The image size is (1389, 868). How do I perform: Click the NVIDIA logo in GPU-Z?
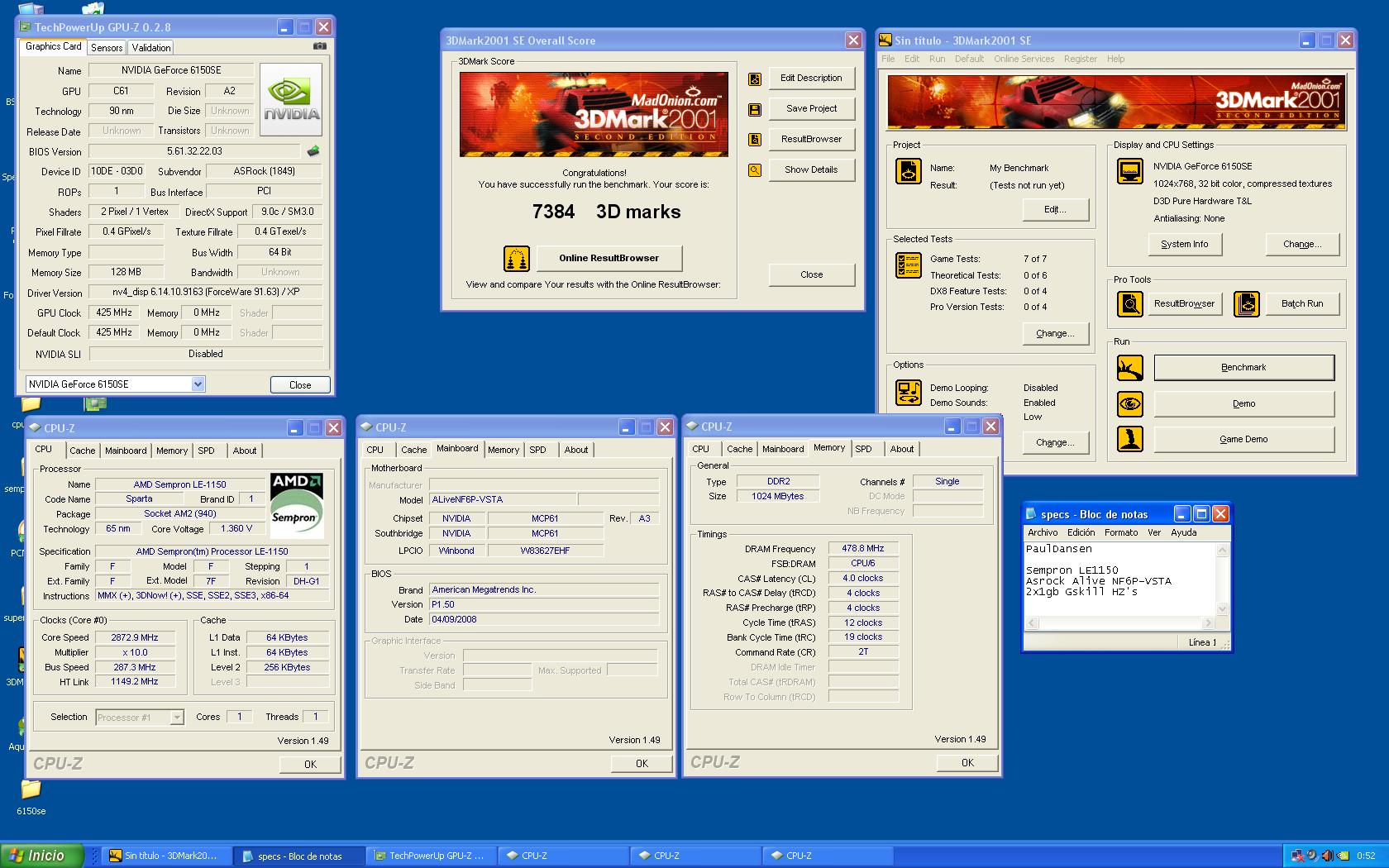tap(291, 100)
